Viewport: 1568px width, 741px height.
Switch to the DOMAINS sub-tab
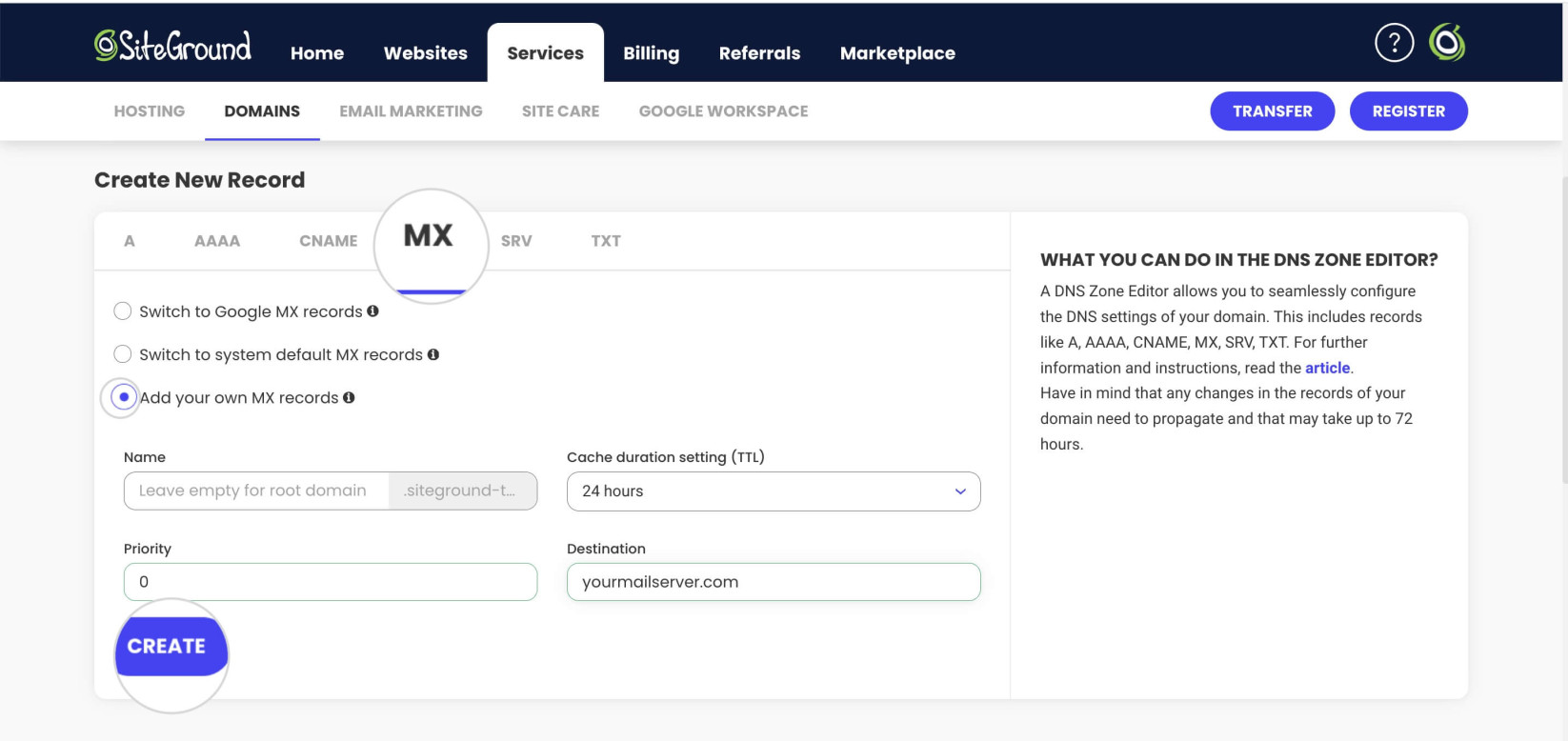coord(262,111)
